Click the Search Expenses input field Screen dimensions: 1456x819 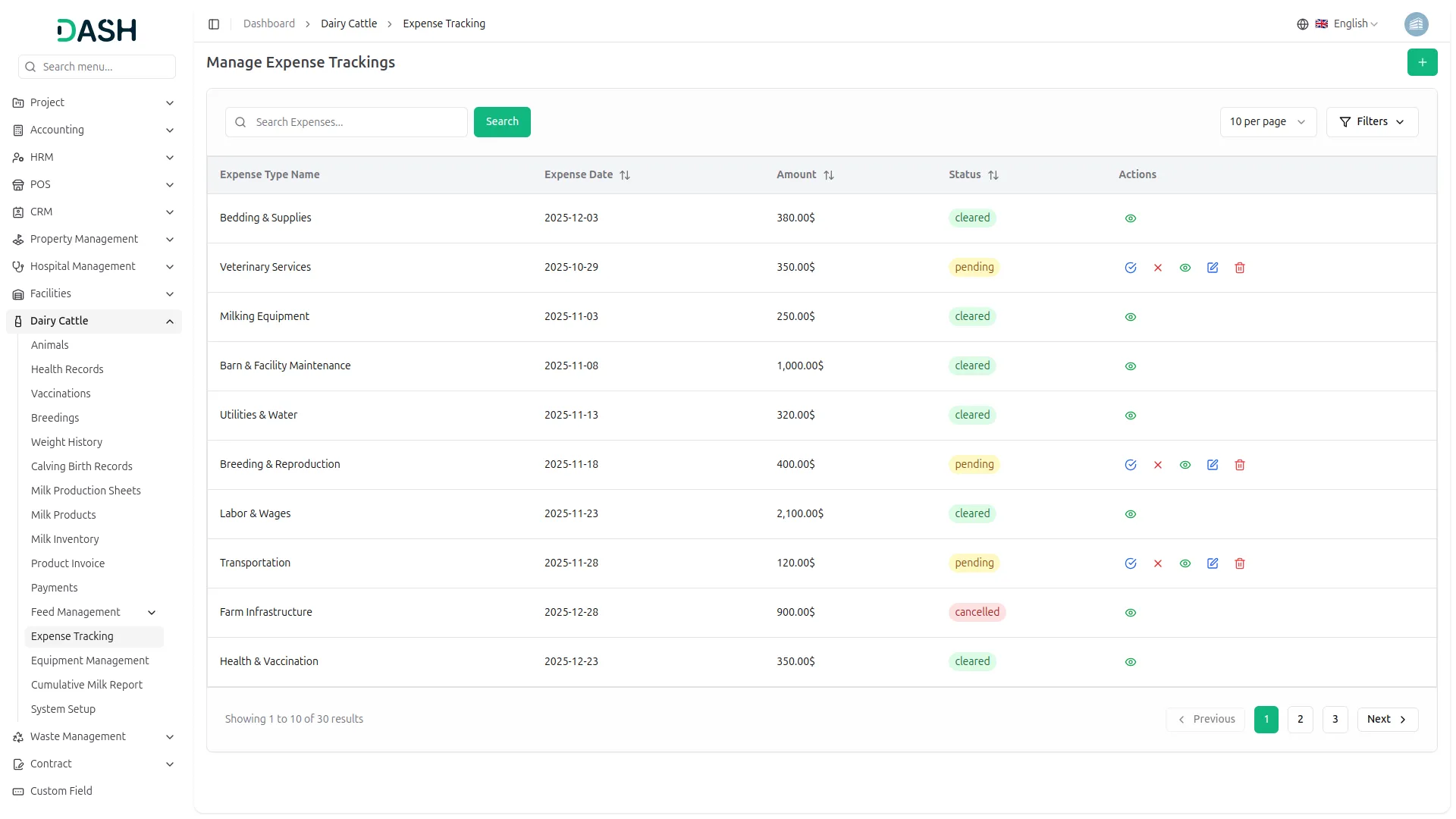[356, 122]
